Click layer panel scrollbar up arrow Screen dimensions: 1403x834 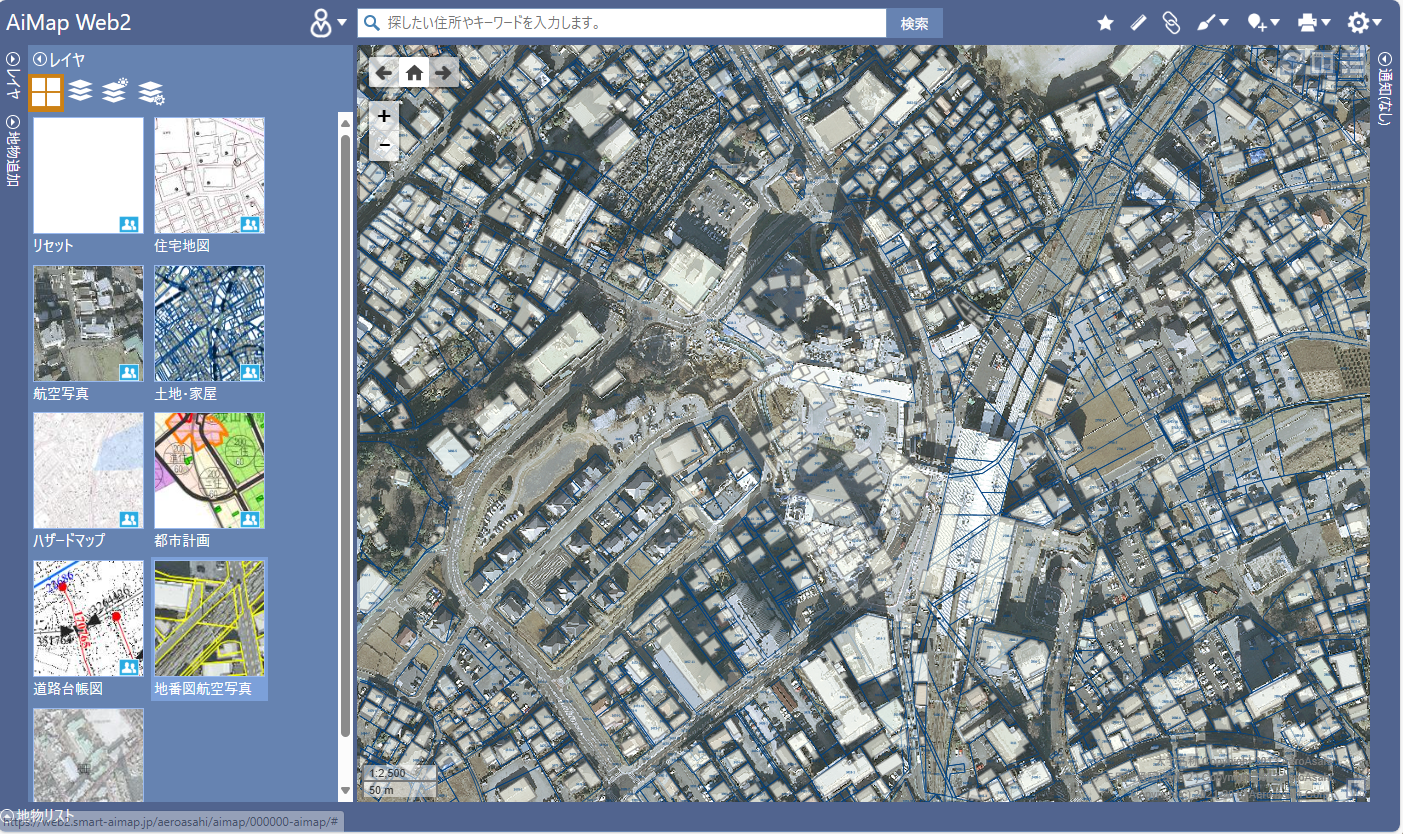(346, 122)
